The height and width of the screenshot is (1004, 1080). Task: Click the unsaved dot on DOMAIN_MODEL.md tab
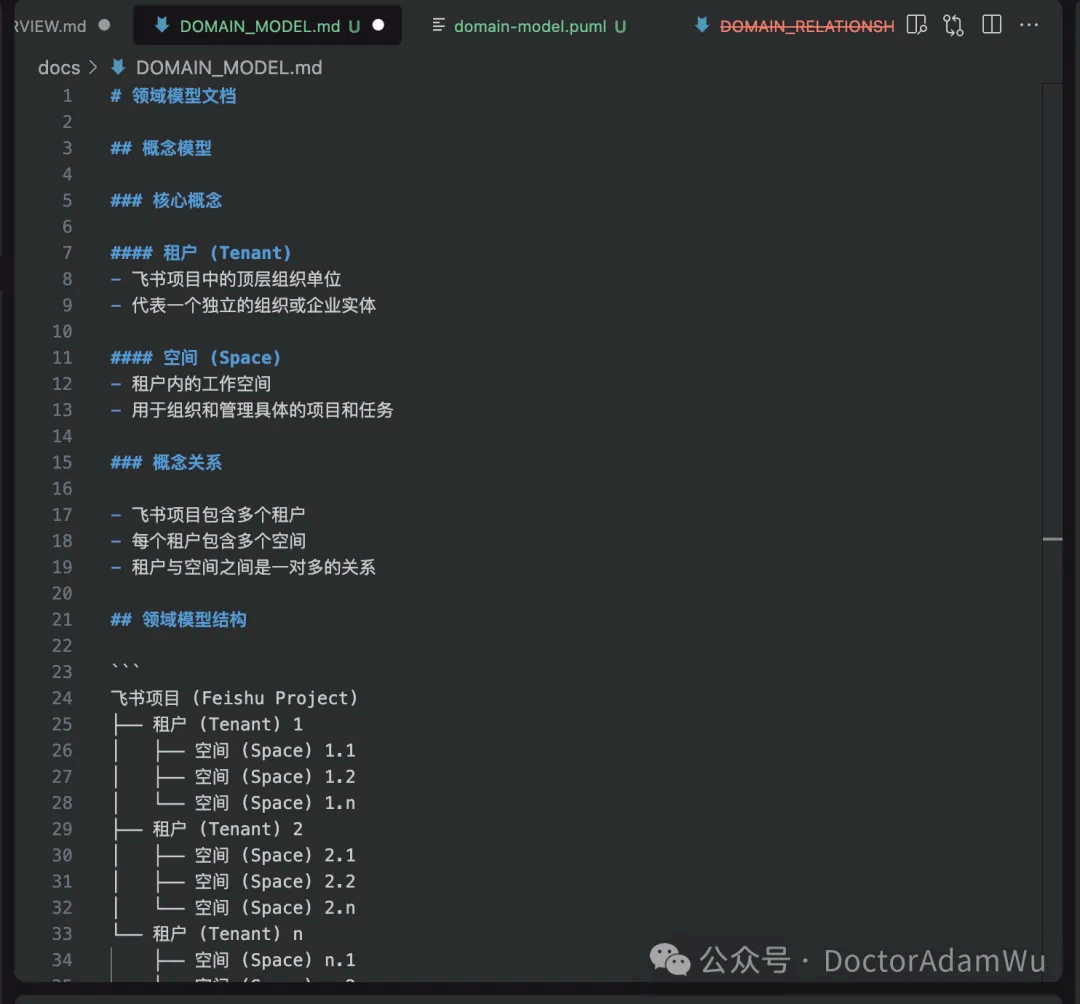click(x=378, y=25)
